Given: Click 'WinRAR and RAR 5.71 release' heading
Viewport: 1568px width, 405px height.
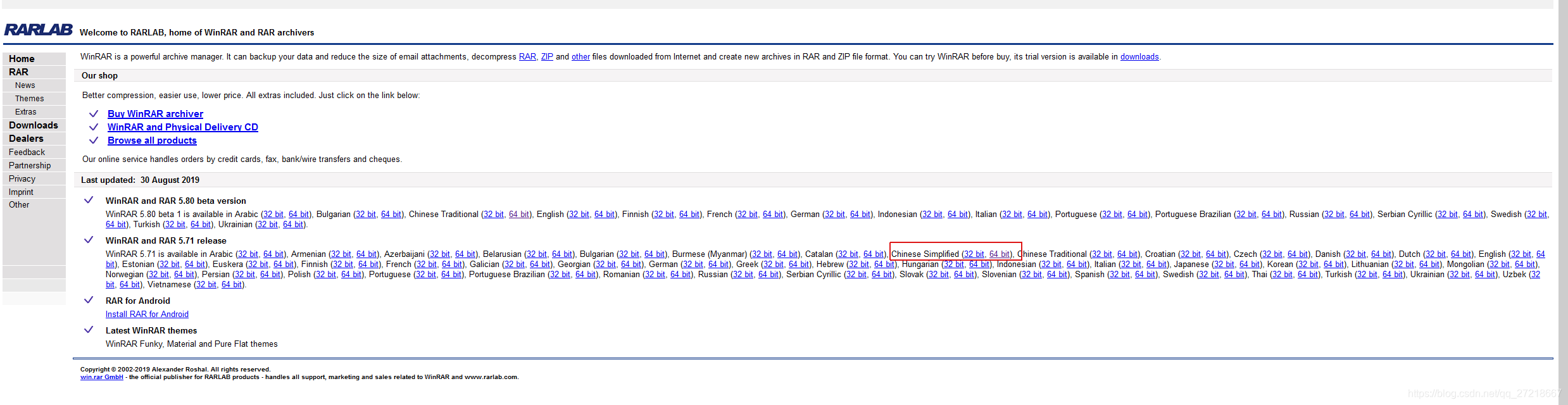Looking at the screenshot, I should (x=166, y=241).
